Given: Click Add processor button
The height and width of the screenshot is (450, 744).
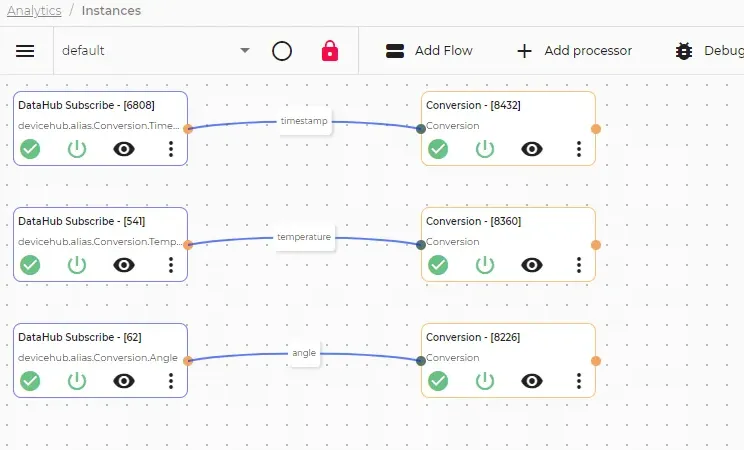Looking at the screenshot, I should point(574,51).
